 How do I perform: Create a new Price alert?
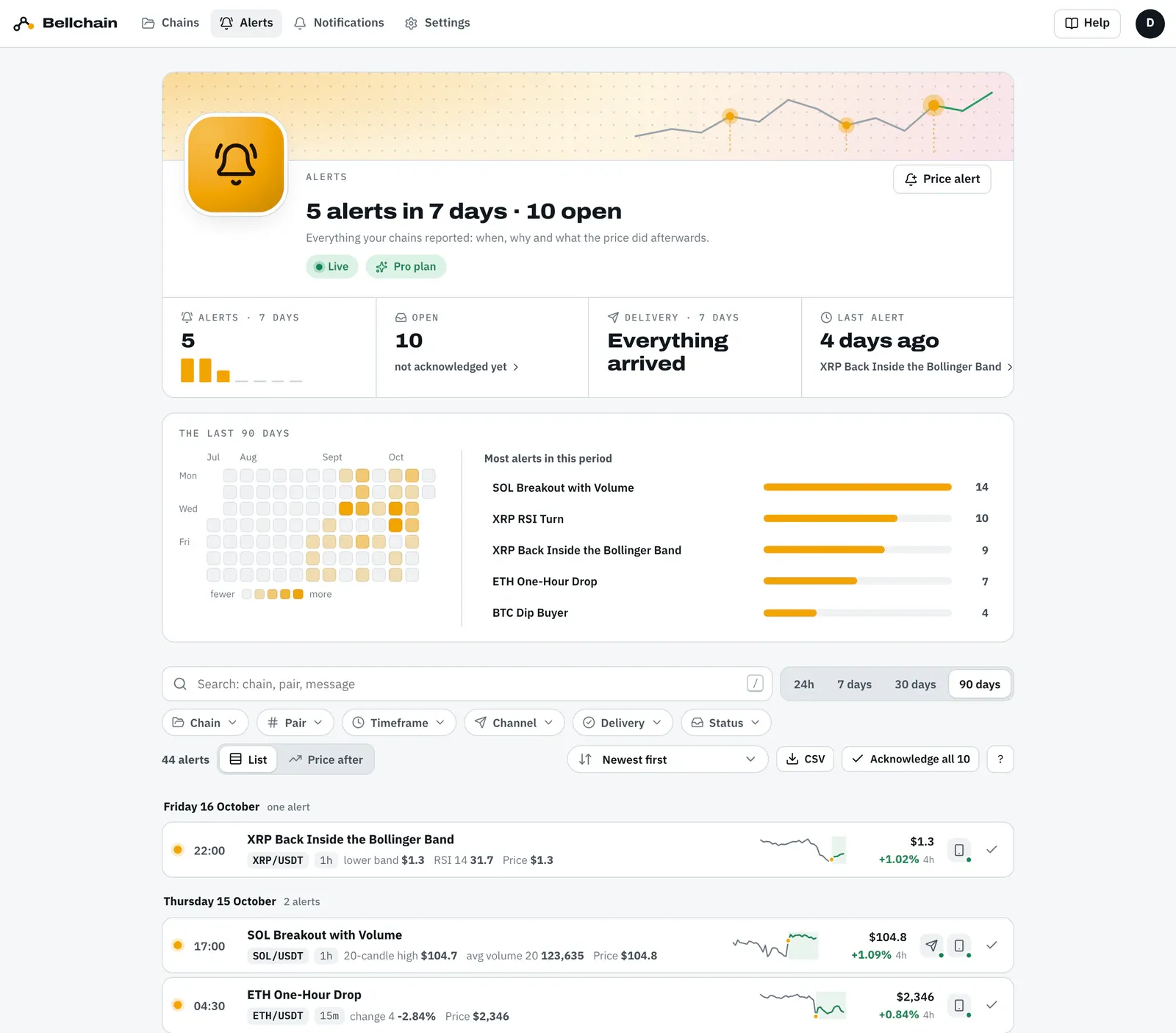tap(942, 179)
